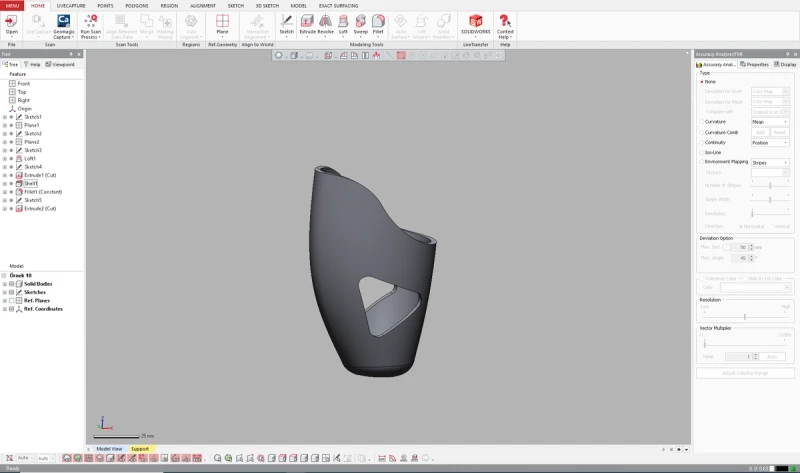The image size is (800, 473).
Task: Switch to the 3D SKETCH ribbon tab
Action: [x=267, y=6]
